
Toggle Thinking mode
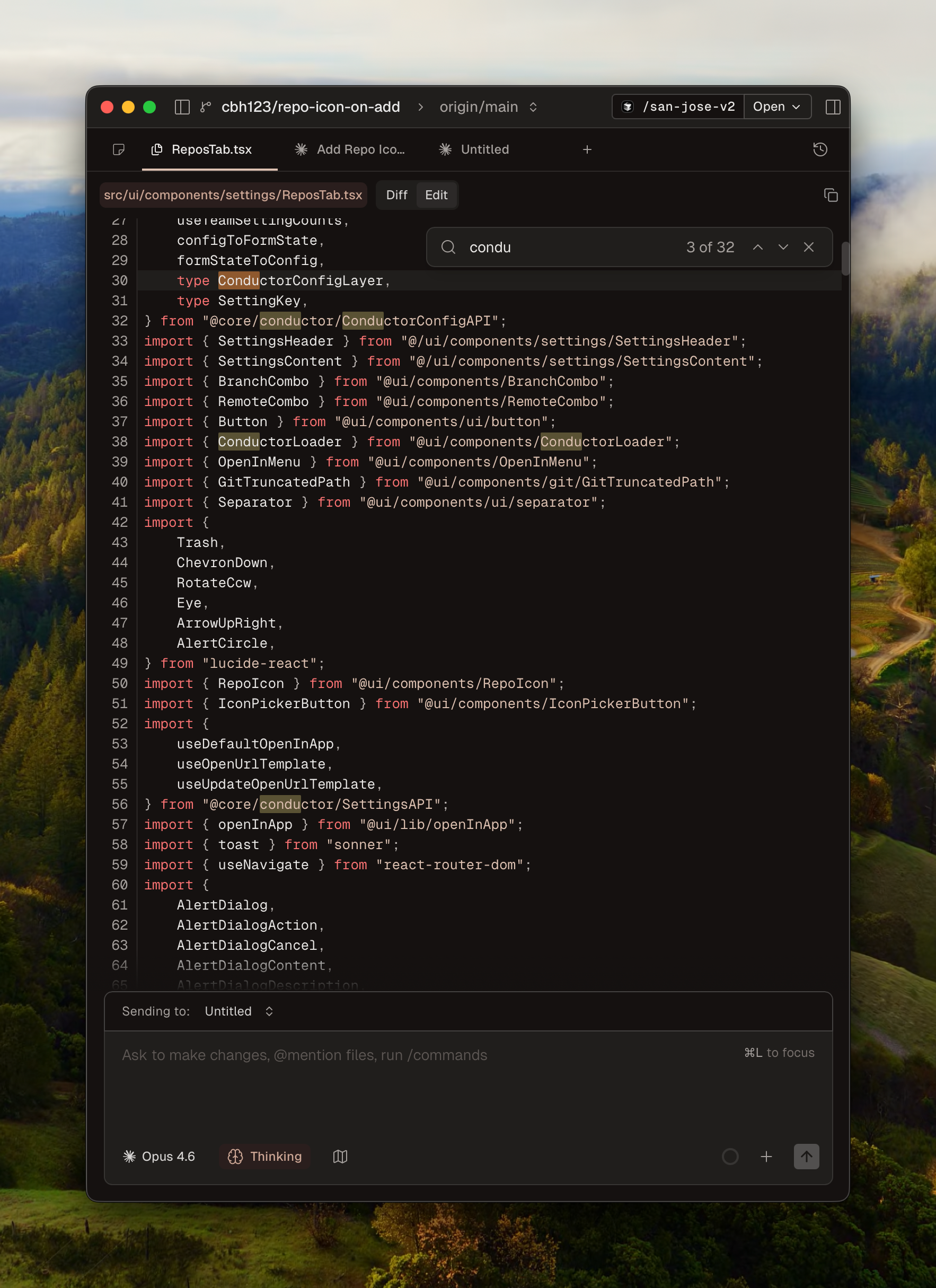pyautogui.click(x=264, y=1156)
